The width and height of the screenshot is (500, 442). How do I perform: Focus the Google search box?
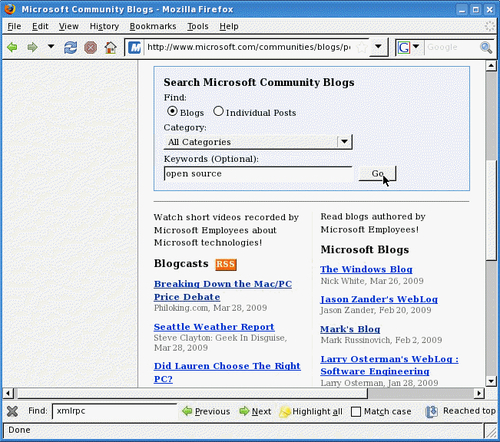pyautogui.click(x=452, y=47)
